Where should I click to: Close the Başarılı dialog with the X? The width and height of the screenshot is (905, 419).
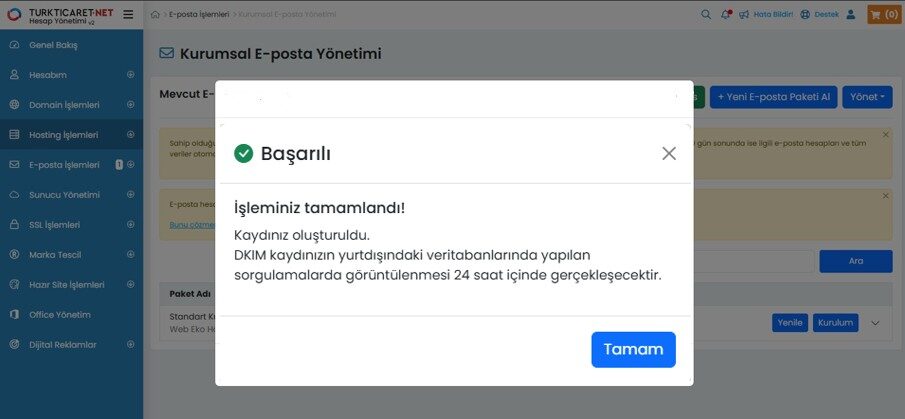[669, 154]
